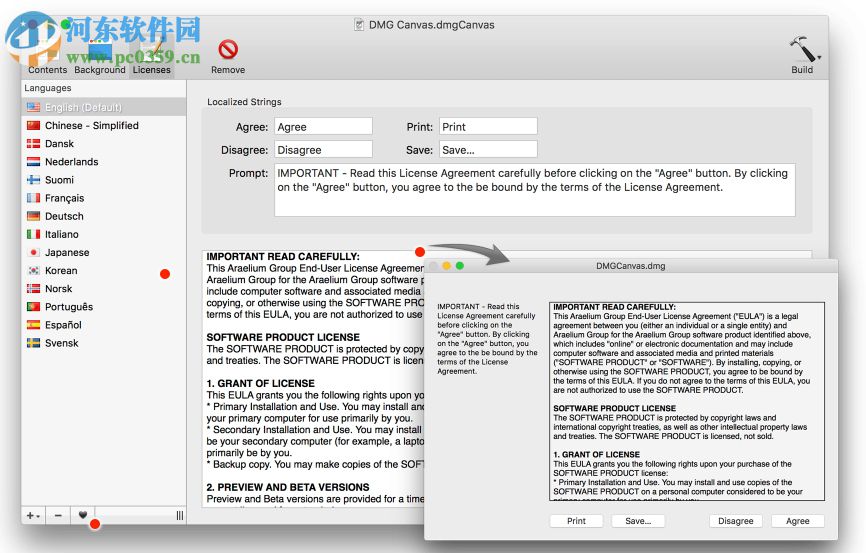The height and width of the screenshot is (553, 866).
Task: Click the sidebar resize handle icon
Action: (179, 515)
